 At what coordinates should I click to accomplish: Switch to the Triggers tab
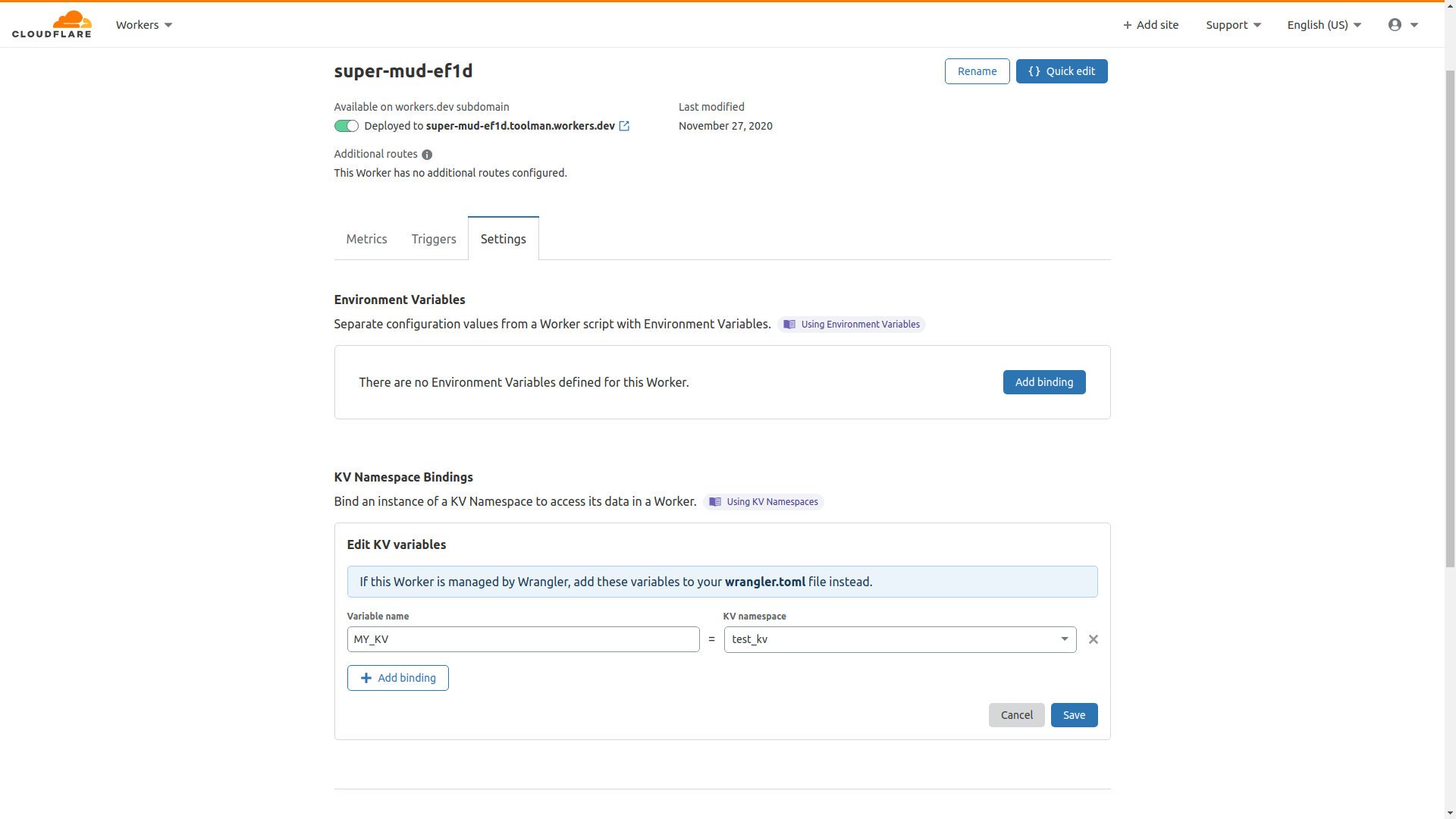click(x=434, y=239)
